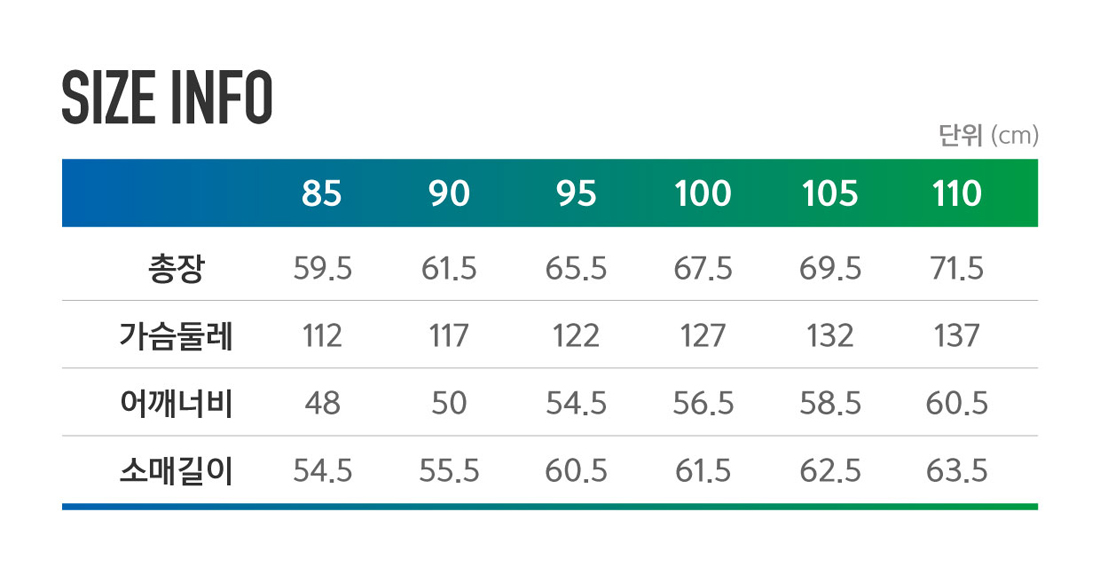1100x583 pixels.
Task: Click the shoulder width value 48
Action: 323,403
